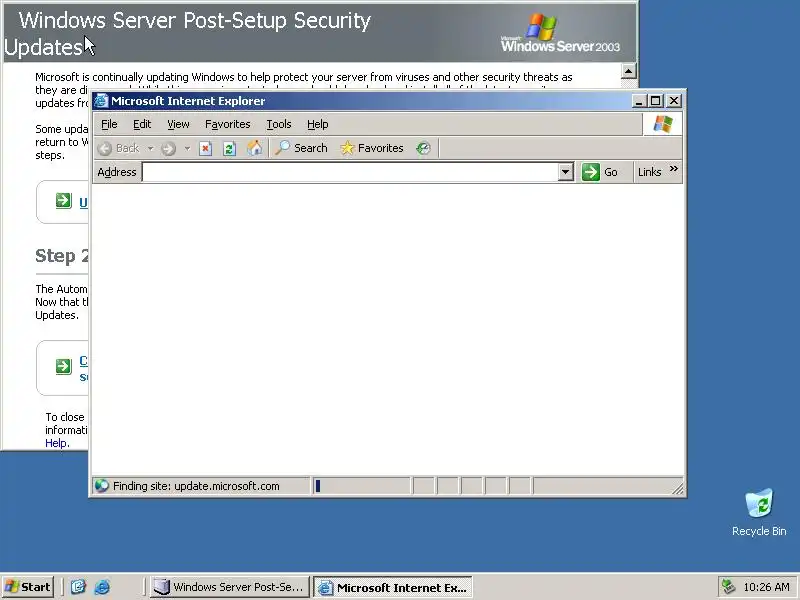Click inside the Address input field
Screen dimensions: 800x600
pyautogui.click(x=350, y=172)
